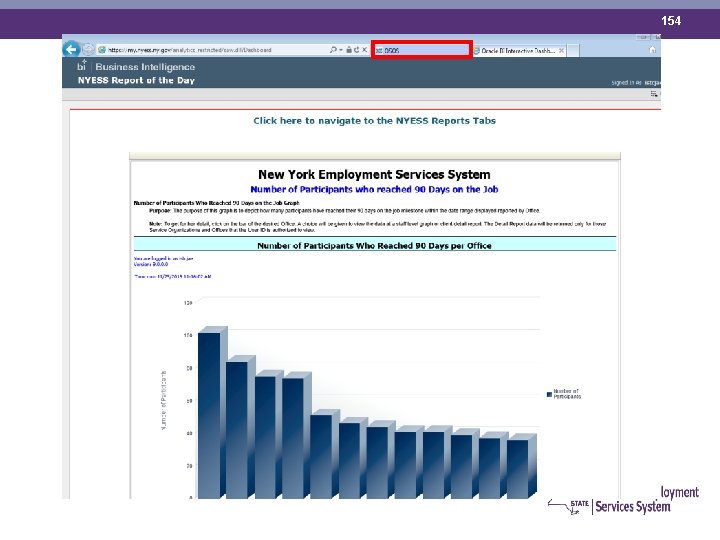Click 'New York Employment Services System' heading
Image resolution: width=720 pixels, height=540 pixels.
374,174
